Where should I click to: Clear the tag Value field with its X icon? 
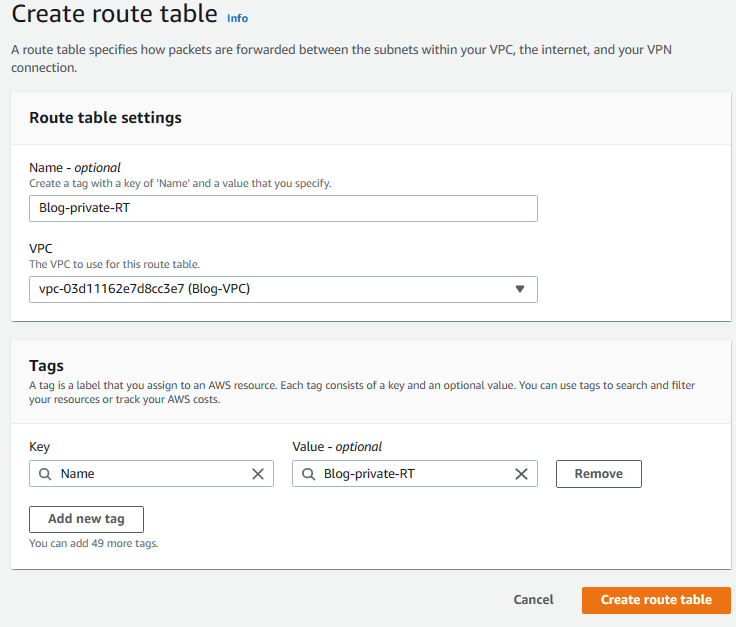click(x=521, y=474)
